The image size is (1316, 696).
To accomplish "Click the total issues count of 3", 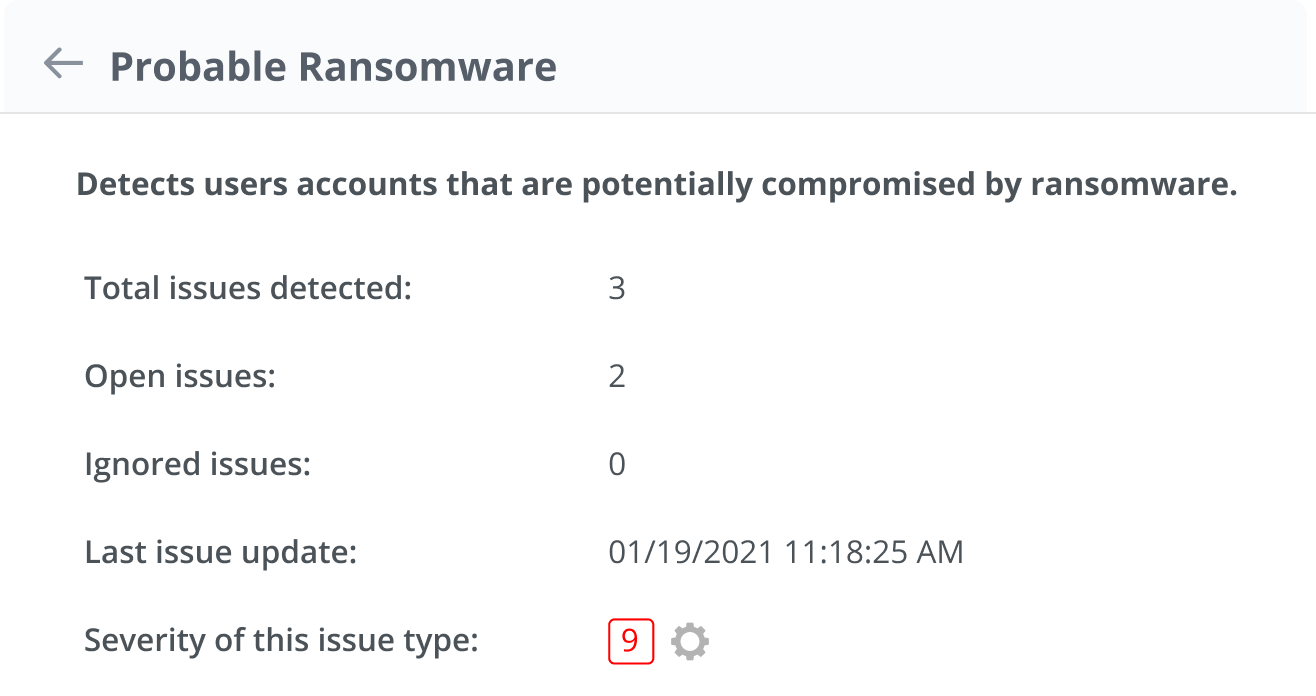I will tap(617, 289).
